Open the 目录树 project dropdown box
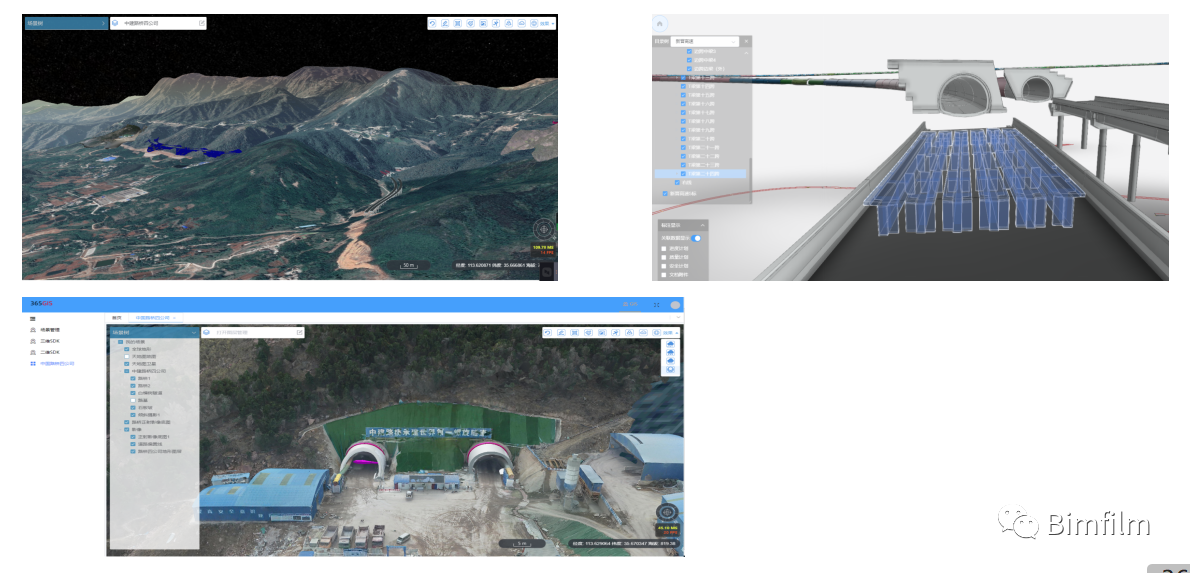1190x573 pixels. coord(704,41)
